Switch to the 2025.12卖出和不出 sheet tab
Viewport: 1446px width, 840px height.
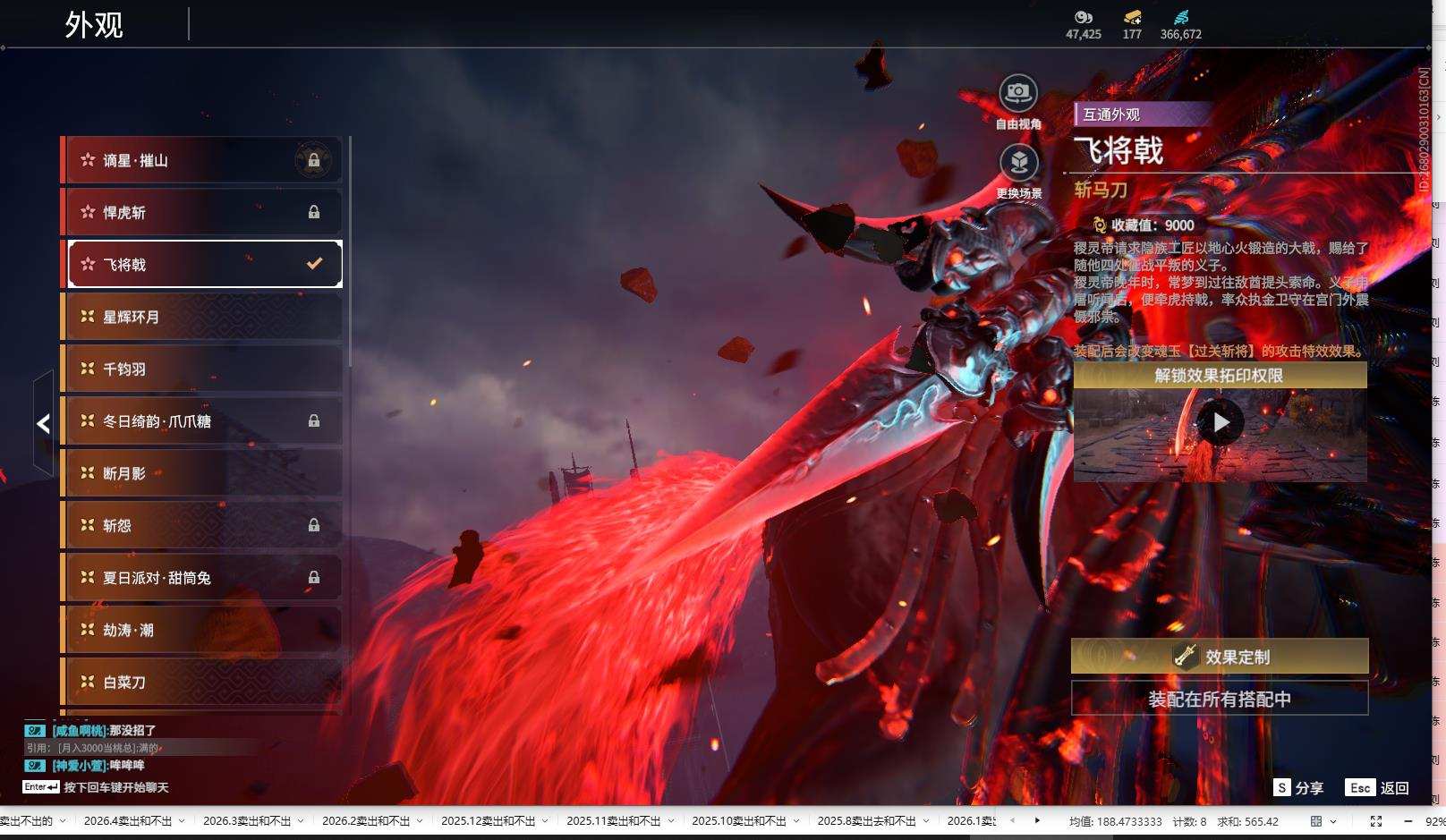(489, 821)
